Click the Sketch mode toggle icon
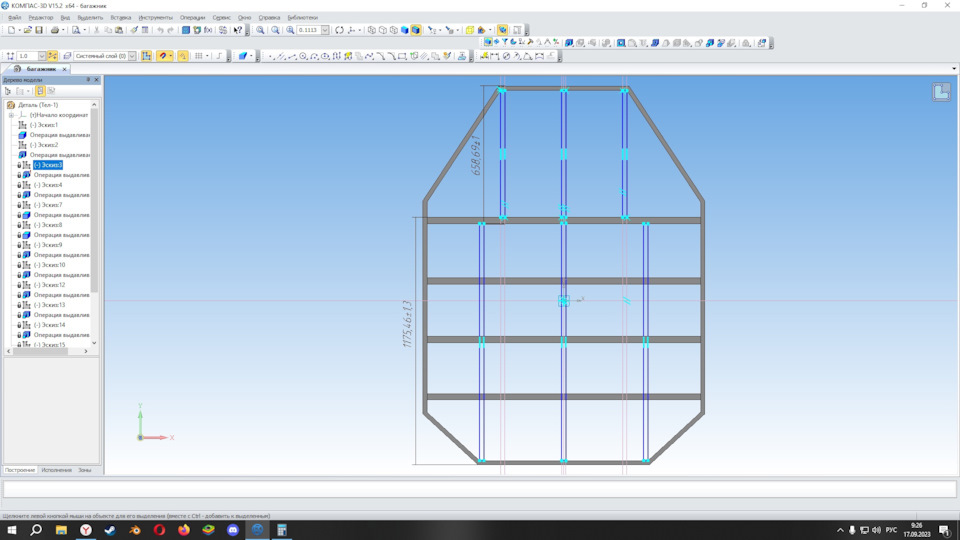Image resolution: width=960 pixels, height=540 pixels. point(146,56)
